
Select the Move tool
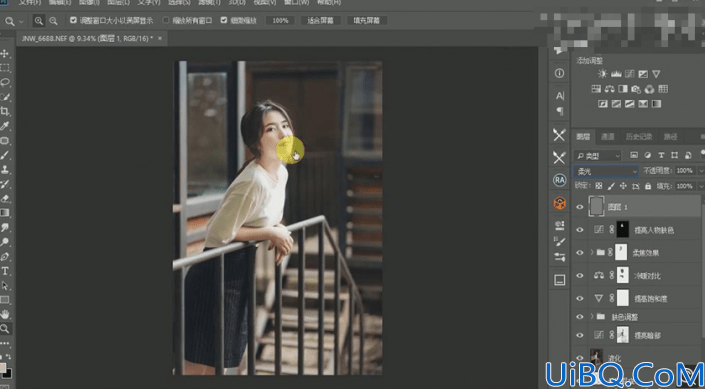click(x=5, y=54)
